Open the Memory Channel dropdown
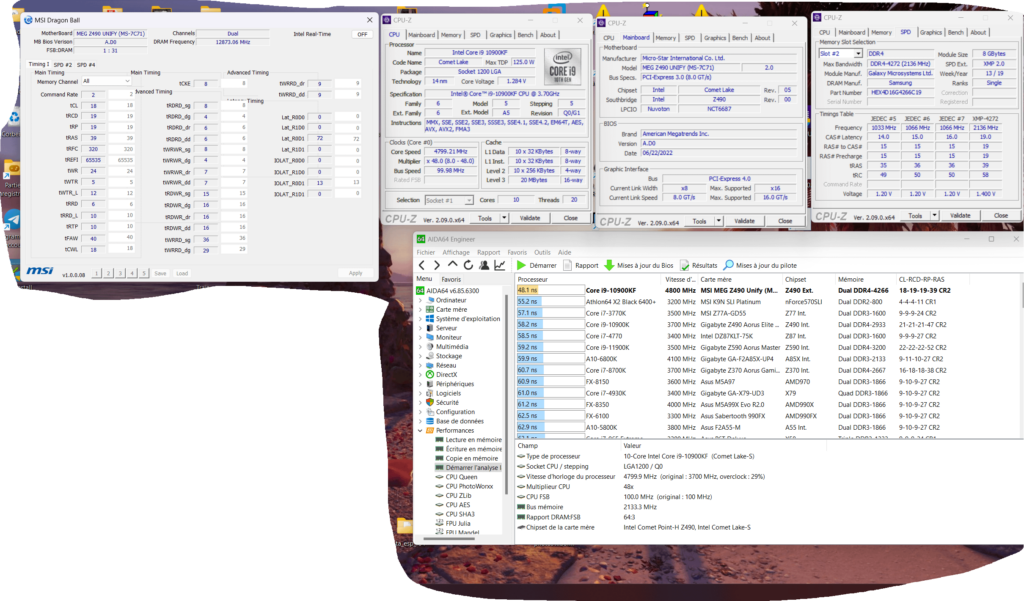 pos(106,81)
